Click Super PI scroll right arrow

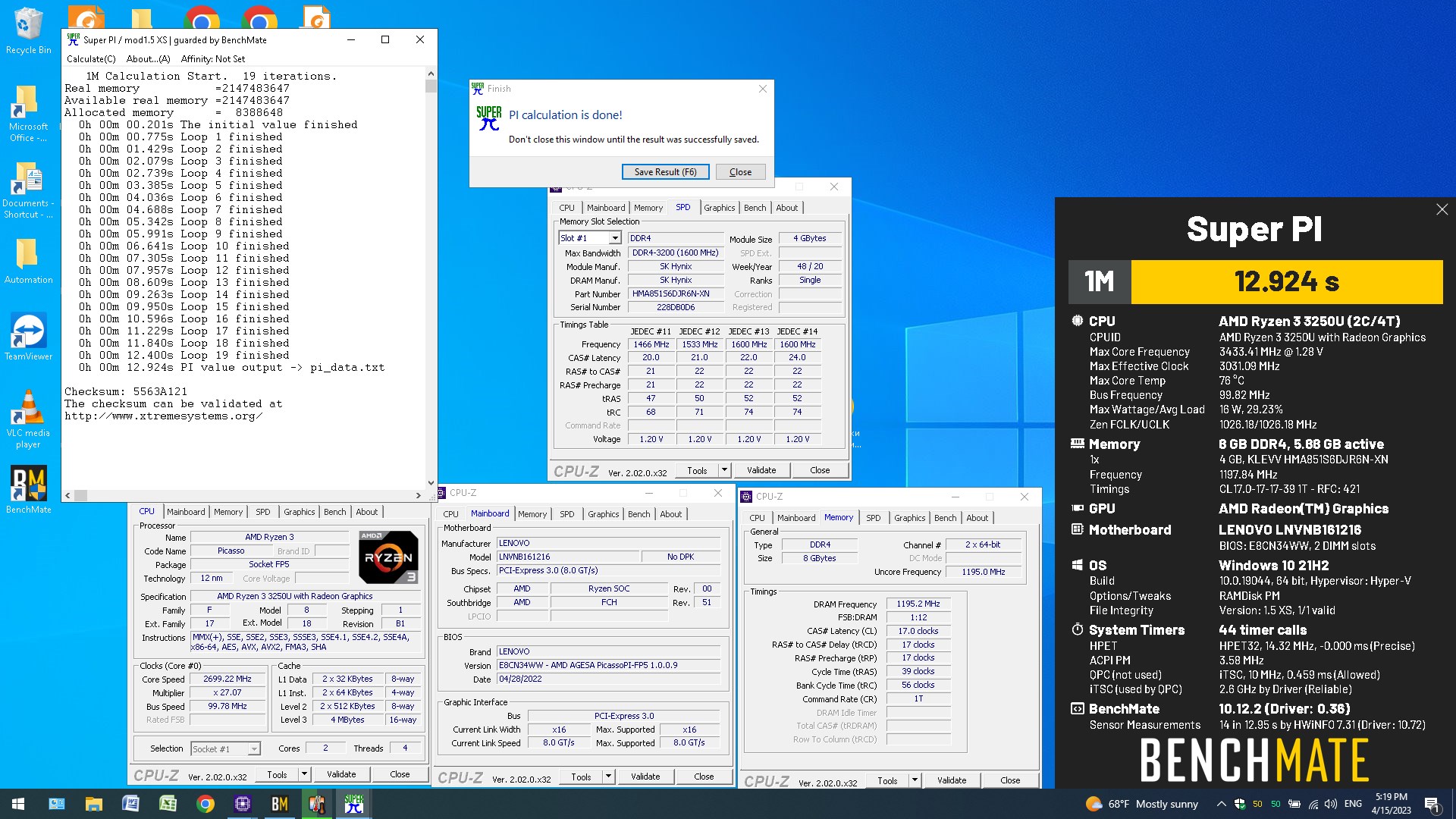point(419,495)
